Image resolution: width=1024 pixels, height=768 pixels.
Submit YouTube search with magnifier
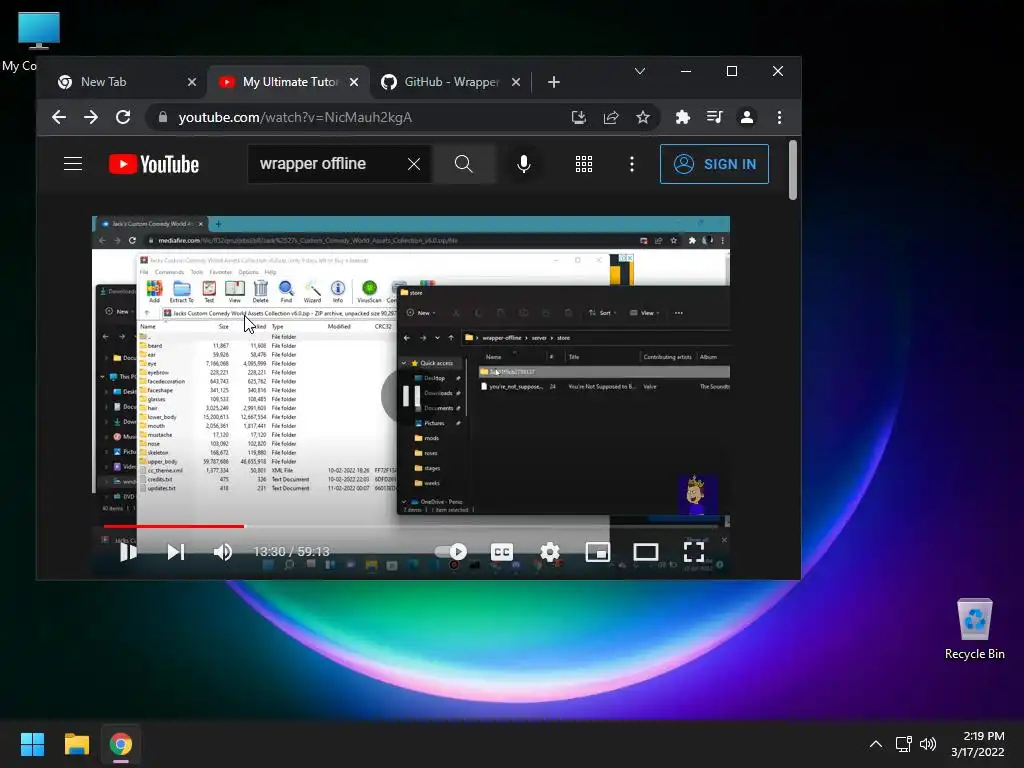pyautogui.click(x=464, y=164)
